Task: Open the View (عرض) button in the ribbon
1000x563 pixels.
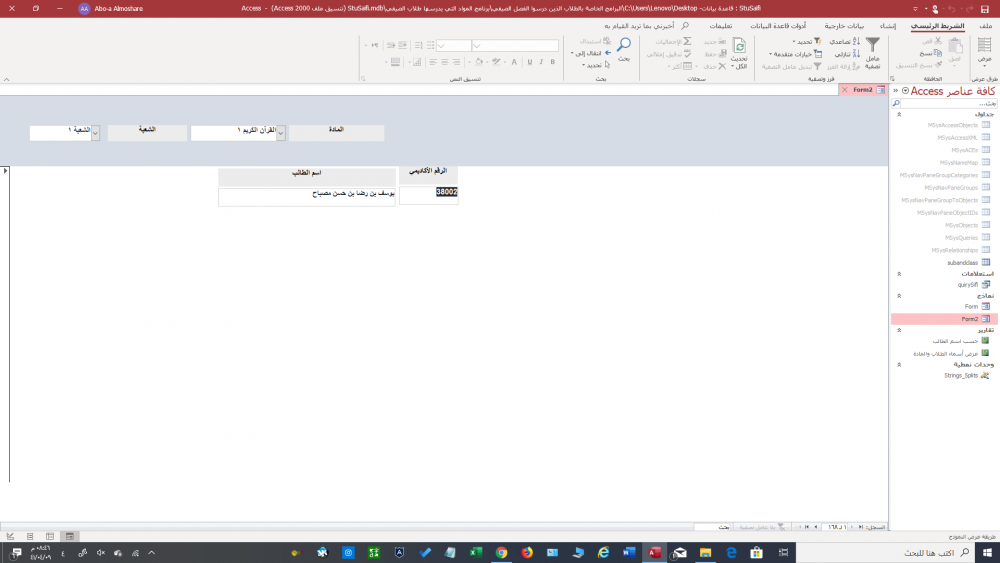Action: (x=984, y=50)
